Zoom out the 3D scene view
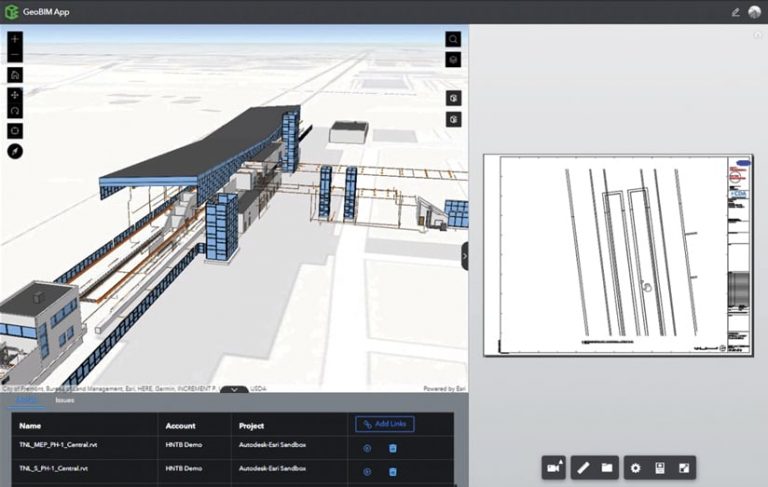The image size is (768, 487). 15,54
